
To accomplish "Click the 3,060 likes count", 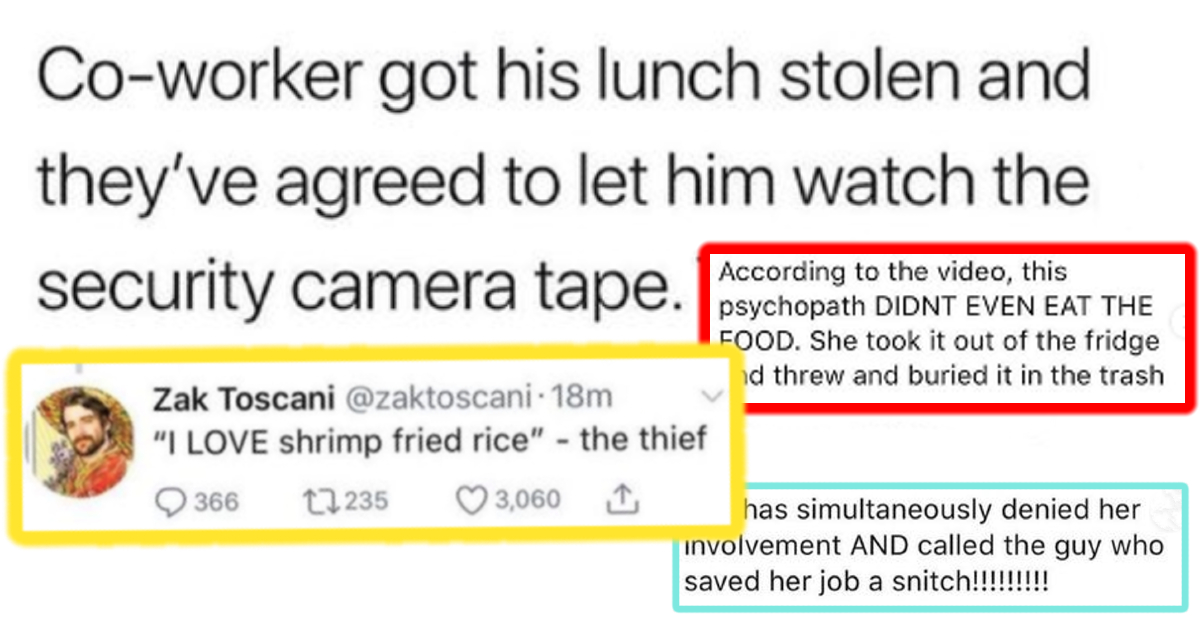I will click(x=527, y=498).
